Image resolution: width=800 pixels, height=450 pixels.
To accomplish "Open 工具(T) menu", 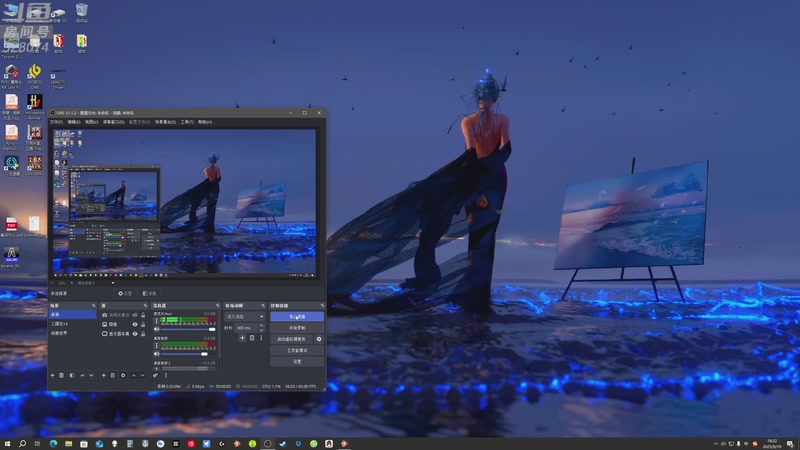I will (x=187, y=122).
